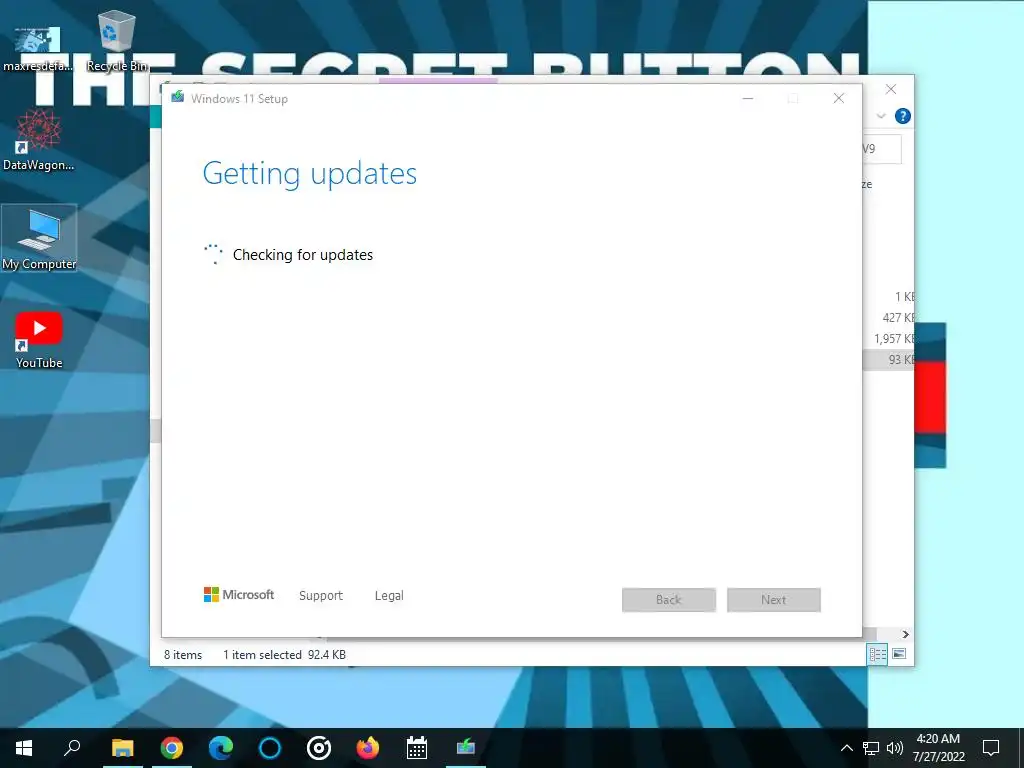This screenshot has width=1024, height=768.
Task: Close the File Explorer window behind Setup
Action: (x=891, y=89)
